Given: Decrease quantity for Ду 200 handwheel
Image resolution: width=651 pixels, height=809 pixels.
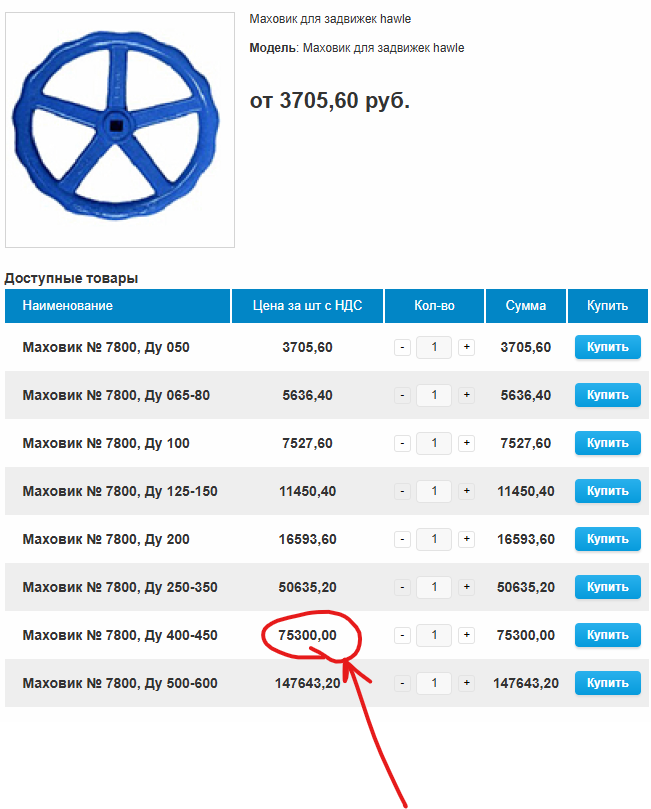Looking at the screenshot, I should point(402,539).
